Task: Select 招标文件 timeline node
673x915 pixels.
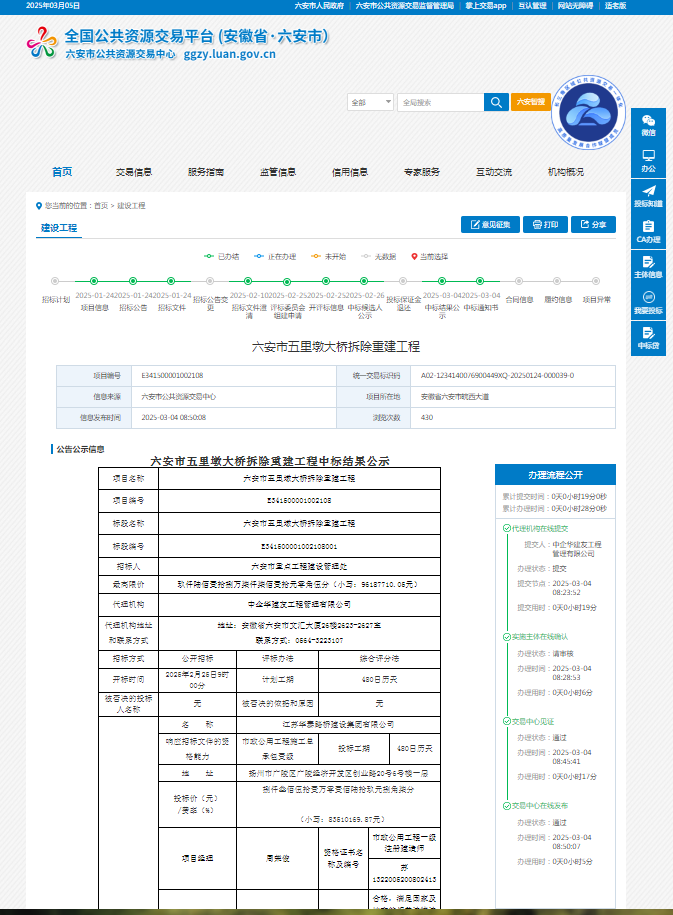Action: tap(171, 281)
